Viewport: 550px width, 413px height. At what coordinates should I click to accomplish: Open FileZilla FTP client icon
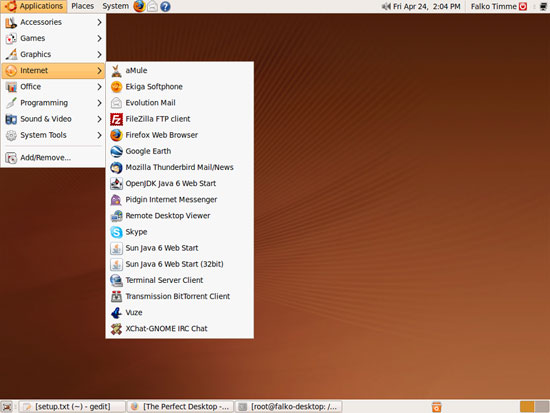pos(116,119)
